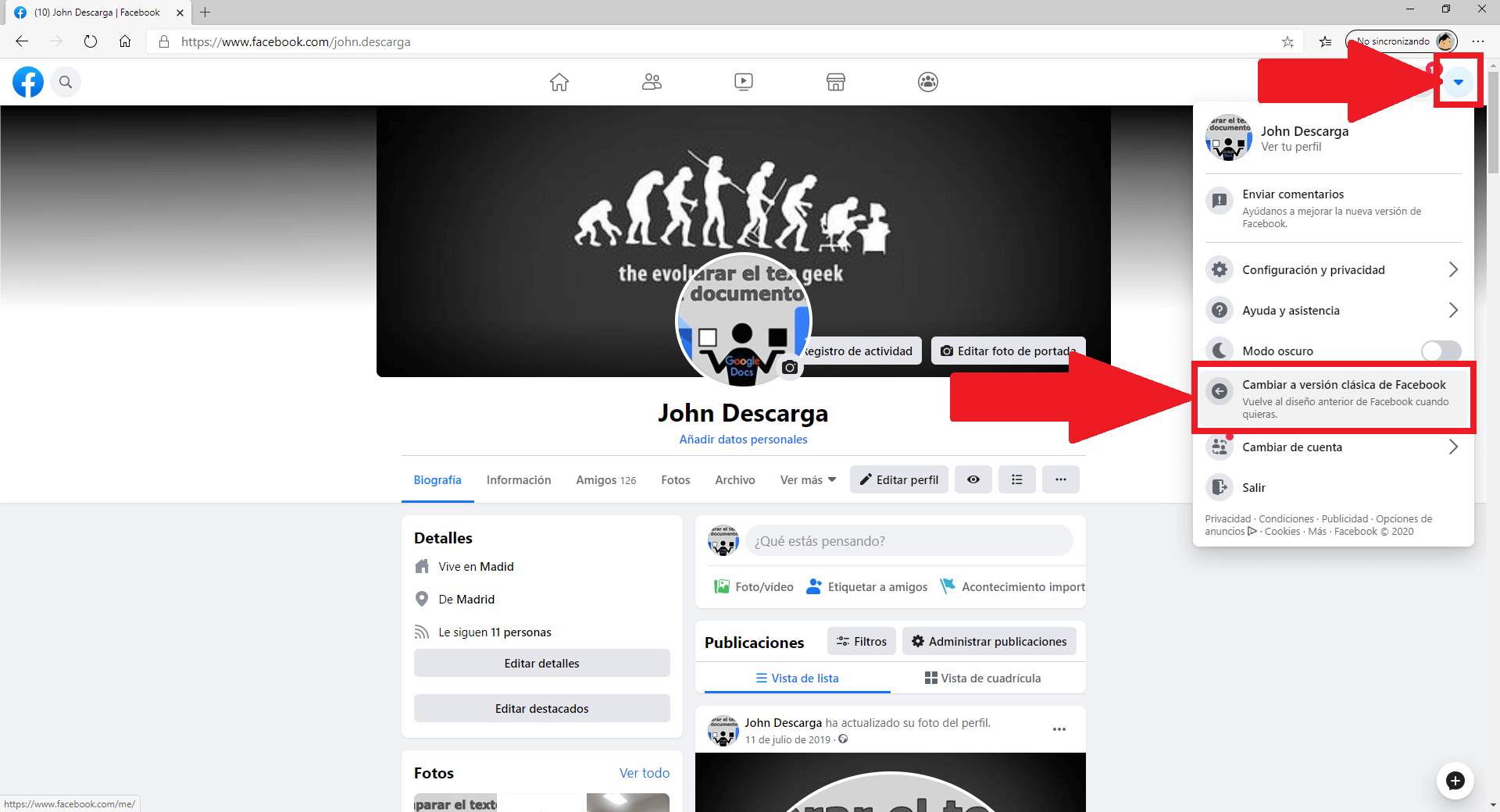Viewport: 1500px width, 812px height.
Task: Click Editar destacados button
Action: 542,709
